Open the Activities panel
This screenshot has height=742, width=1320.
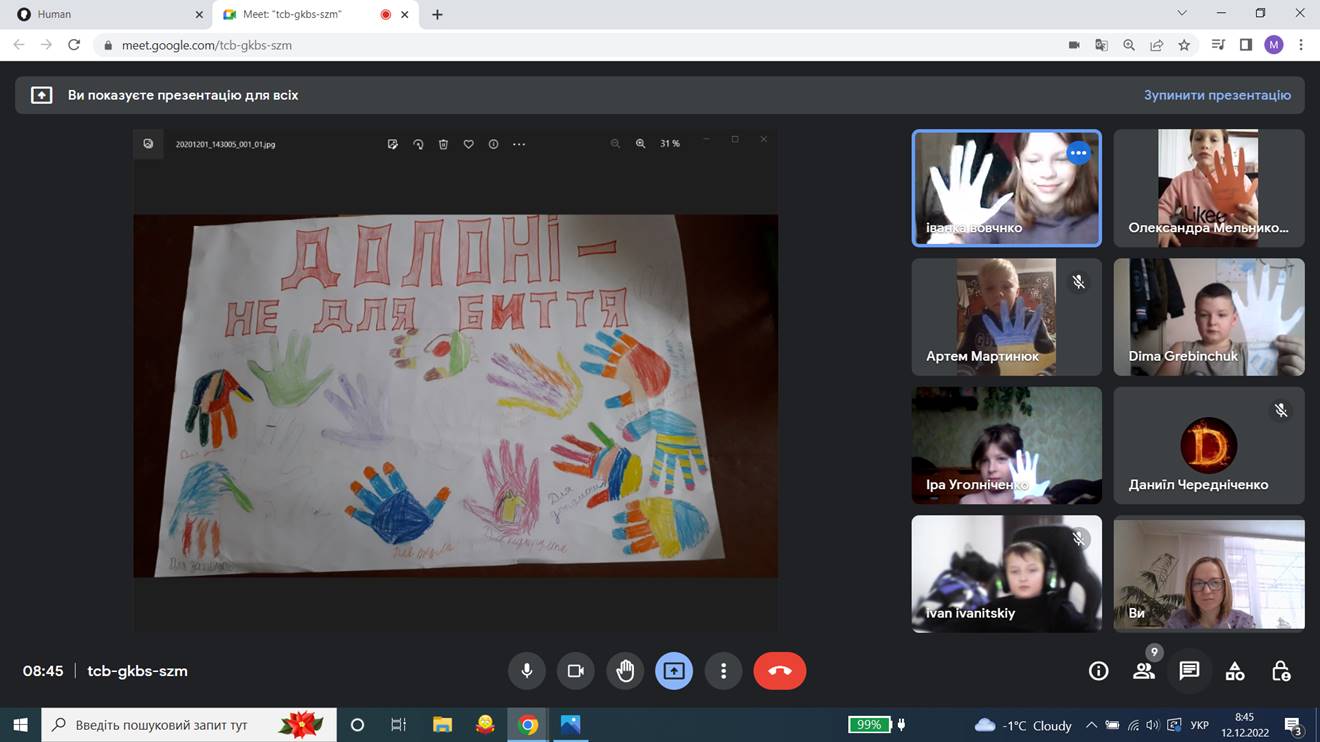coord(1235,671)
